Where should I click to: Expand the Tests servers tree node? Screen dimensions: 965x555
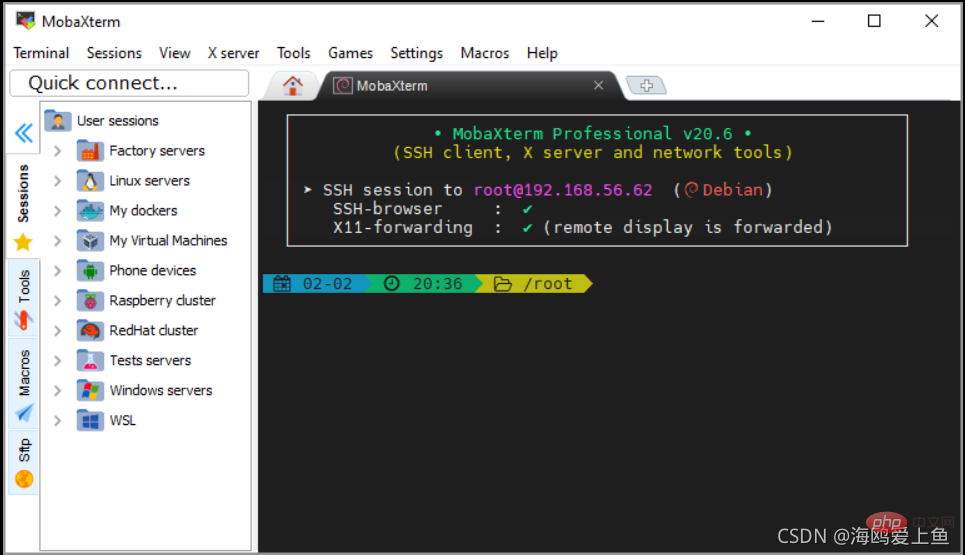[x=57, y=361]
